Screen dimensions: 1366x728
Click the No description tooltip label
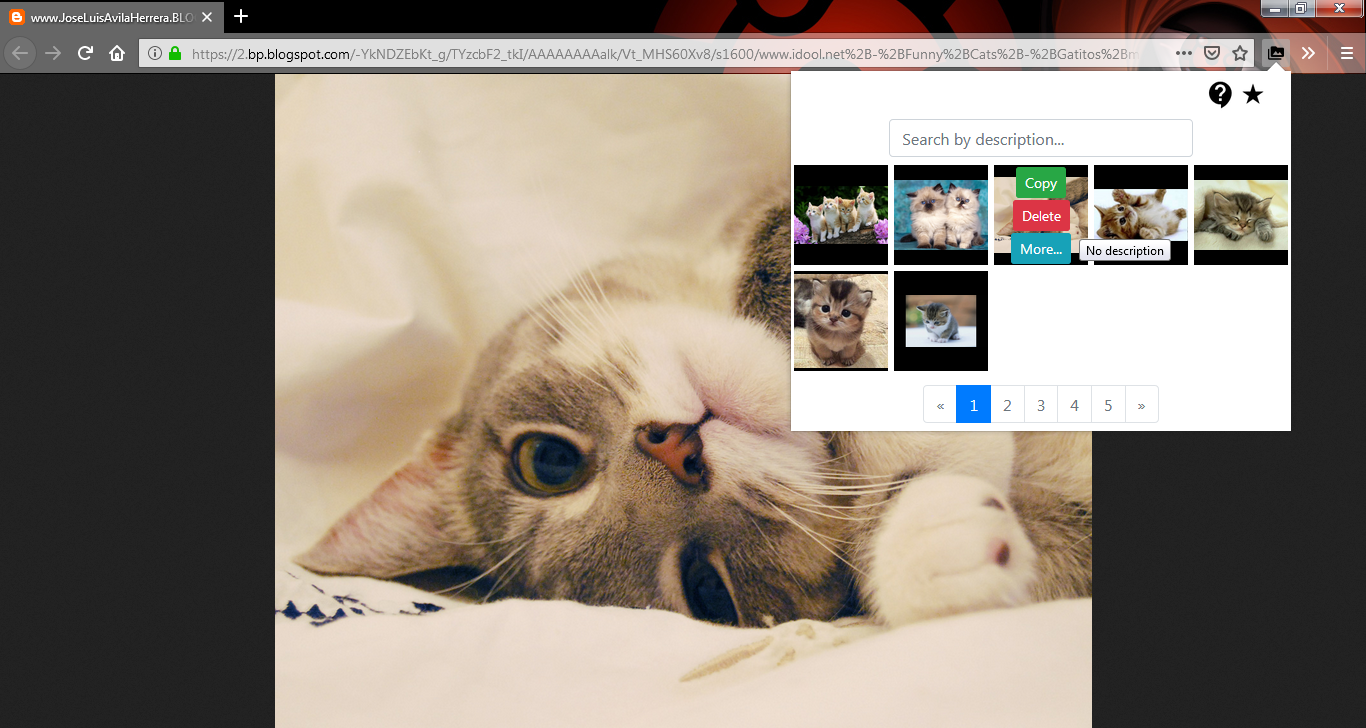click(1125, 251)
